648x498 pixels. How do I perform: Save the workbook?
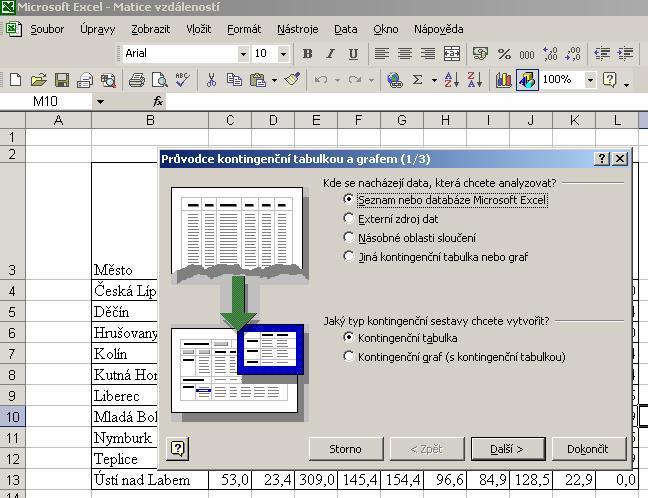pos(62,80)
